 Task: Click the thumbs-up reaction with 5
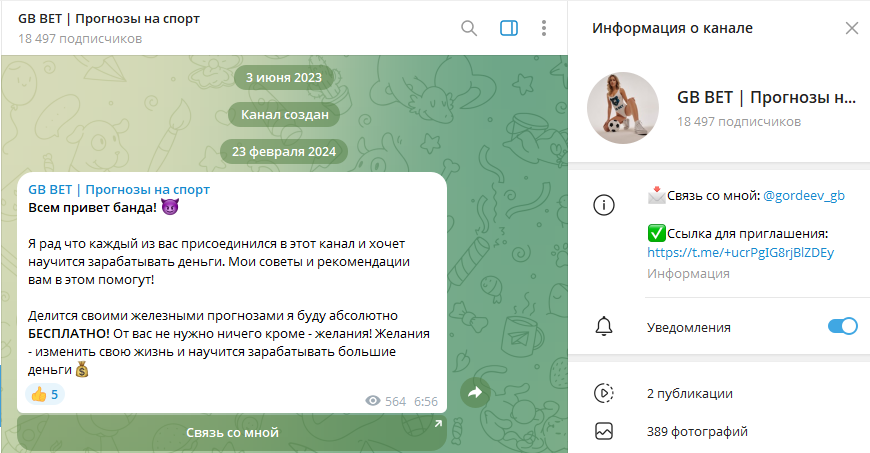[45, 395]
